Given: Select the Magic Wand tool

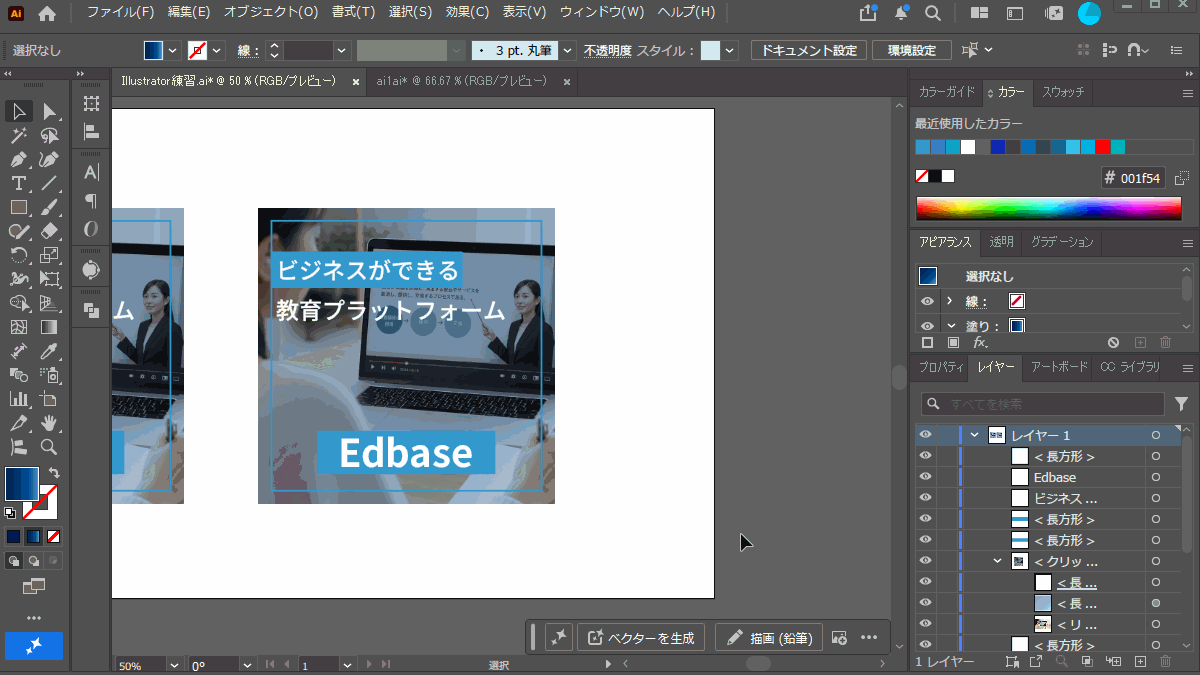Looking at the screenshot, I should point(19,135).
